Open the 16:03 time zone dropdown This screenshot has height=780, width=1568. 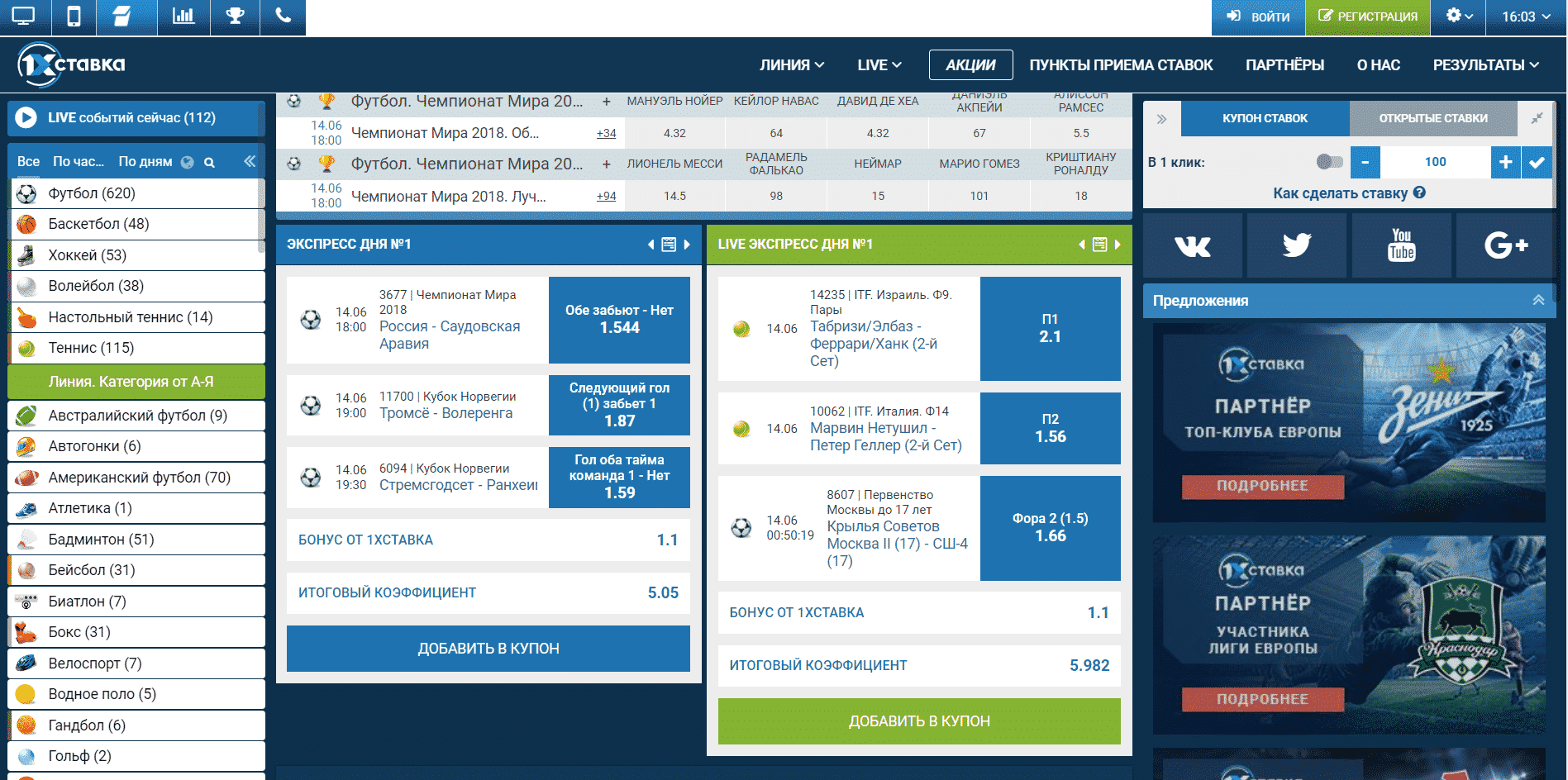1526,17
